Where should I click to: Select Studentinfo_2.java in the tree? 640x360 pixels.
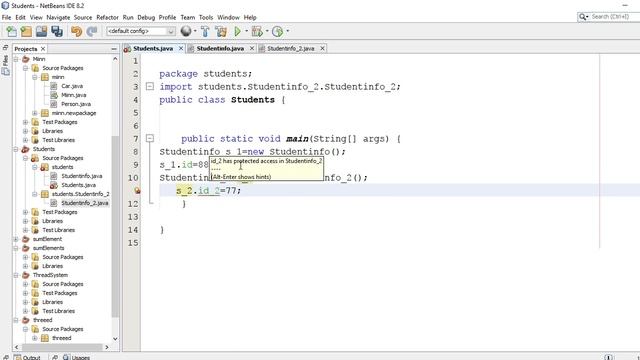pos(84,203)
